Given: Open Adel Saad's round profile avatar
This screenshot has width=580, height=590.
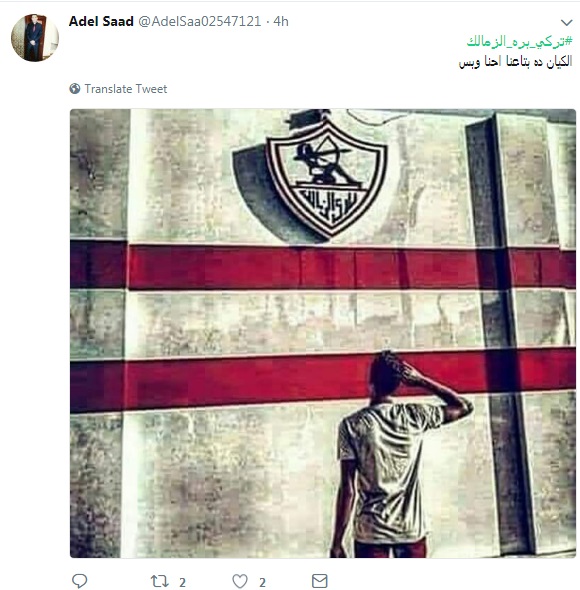Looking at the screenshot, I should [x=35, y=38].
